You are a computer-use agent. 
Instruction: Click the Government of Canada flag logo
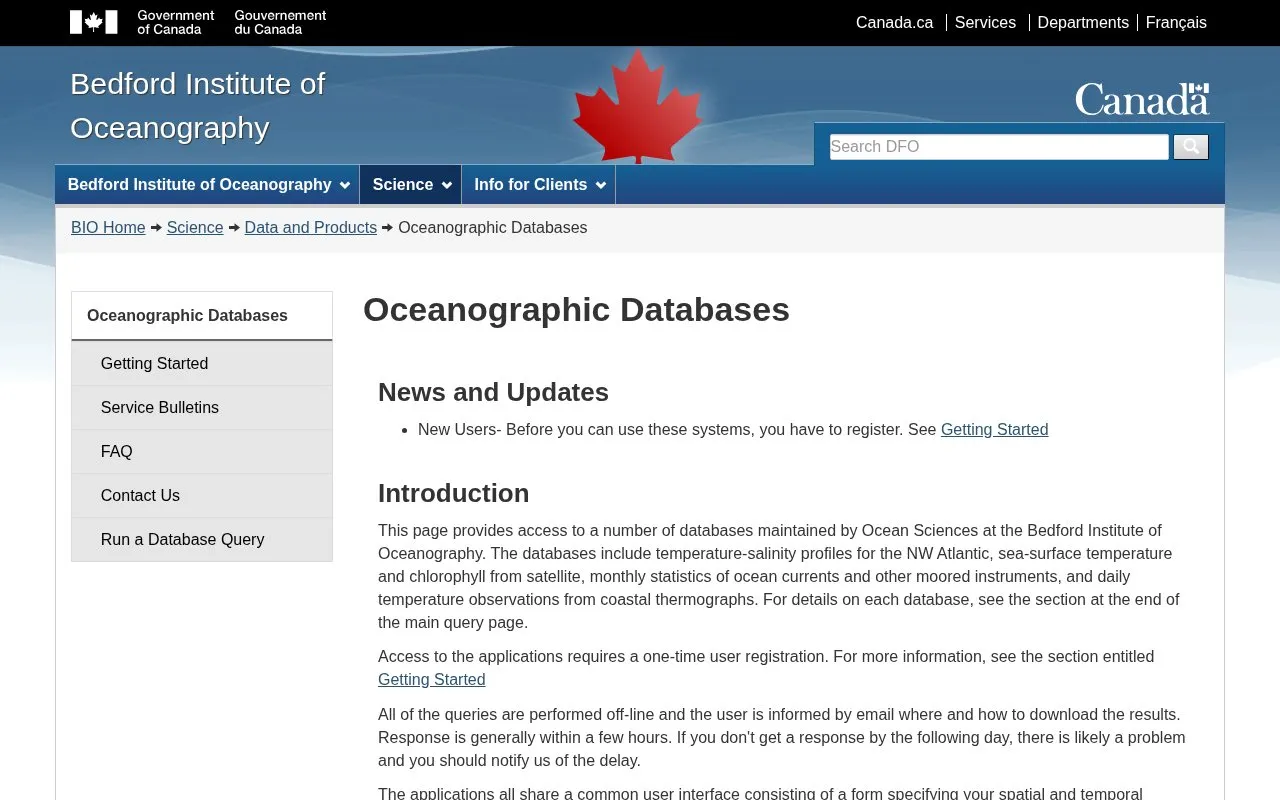click(x=198, y=22)
